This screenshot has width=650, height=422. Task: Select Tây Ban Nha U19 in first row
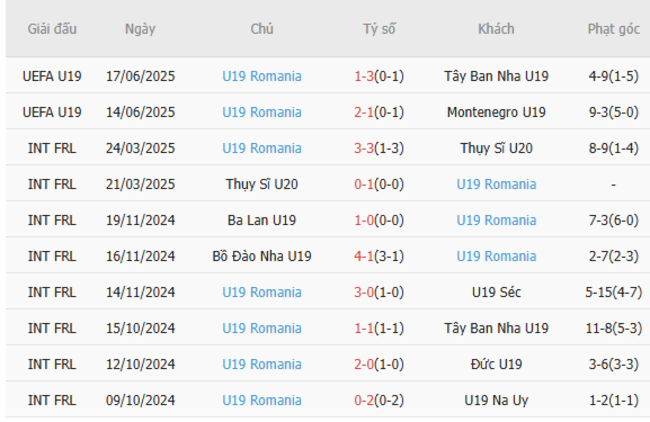point(496,76)
